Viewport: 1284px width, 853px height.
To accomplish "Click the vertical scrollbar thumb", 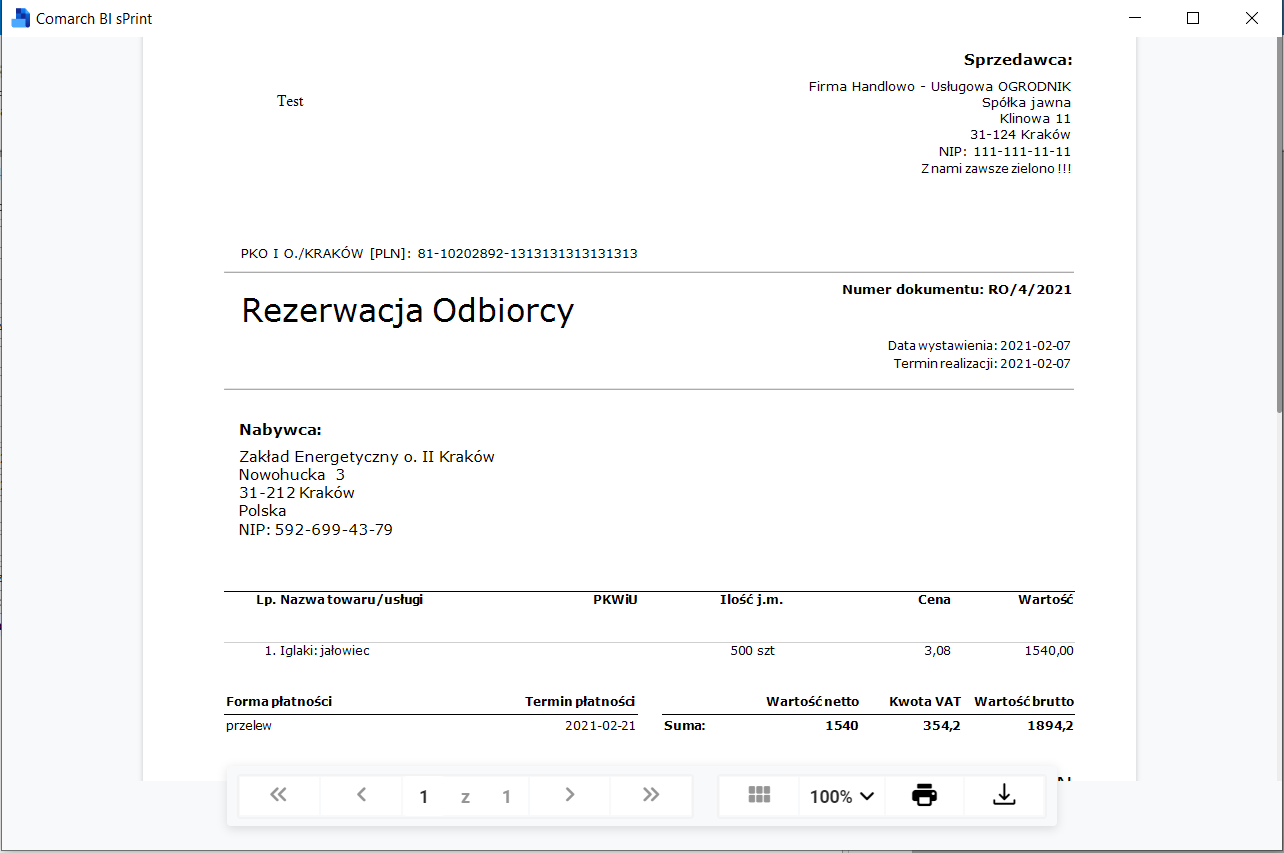I will tap(1279, 226).
